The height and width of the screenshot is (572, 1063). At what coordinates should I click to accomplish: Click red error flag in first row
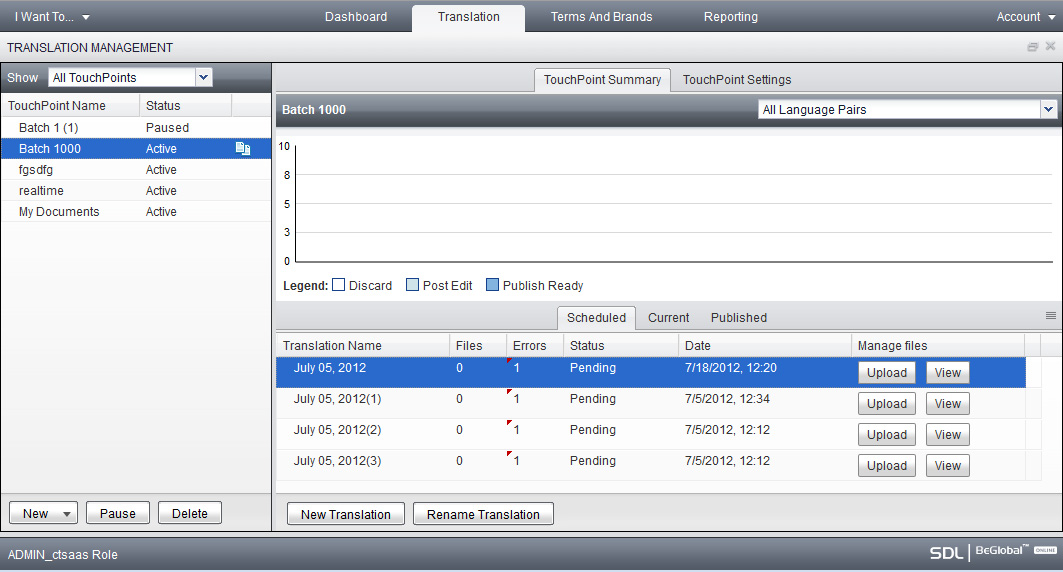510,361
